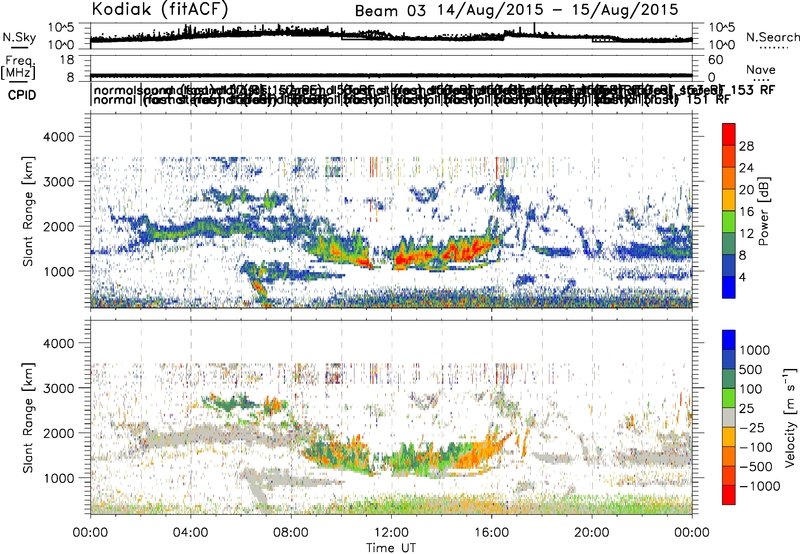Pick the red bottom Velocity segment below -1000
The width and height of the screenshot is (800, 554).
pos(729,495)
